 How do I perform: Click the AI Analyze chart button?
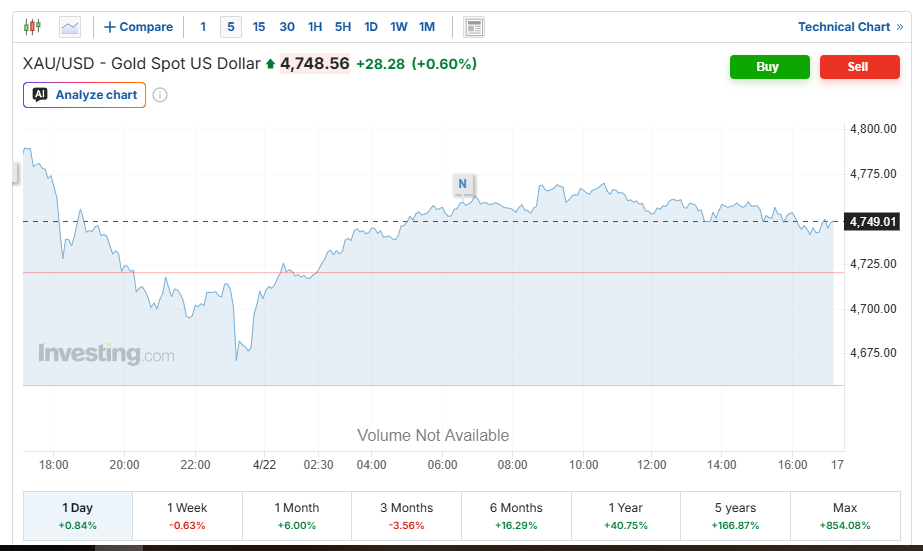tap(85, 95)
